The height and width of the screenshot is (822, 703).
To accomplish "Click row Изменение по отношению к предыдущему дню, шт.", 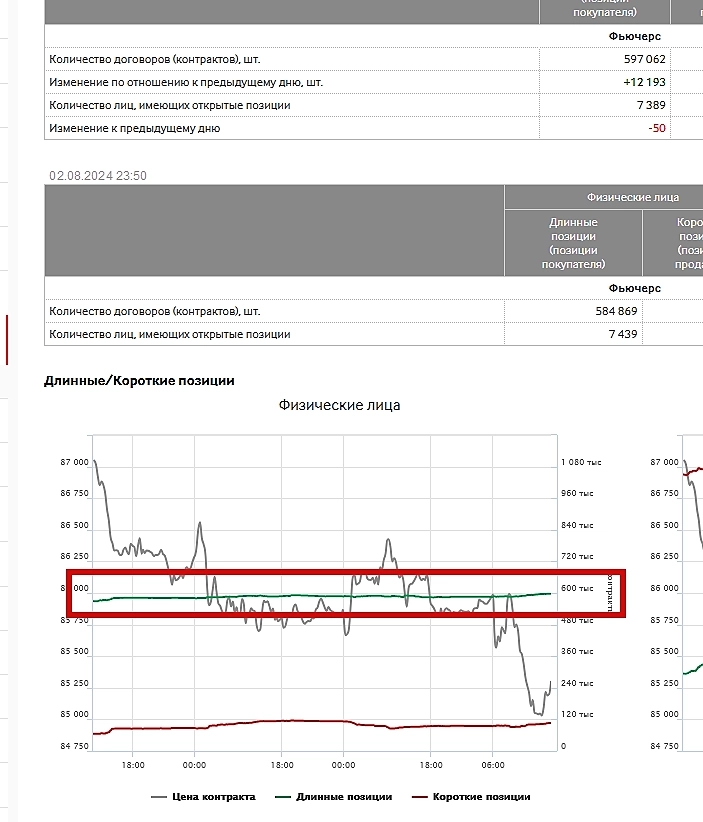I will [x=186, y=82].
